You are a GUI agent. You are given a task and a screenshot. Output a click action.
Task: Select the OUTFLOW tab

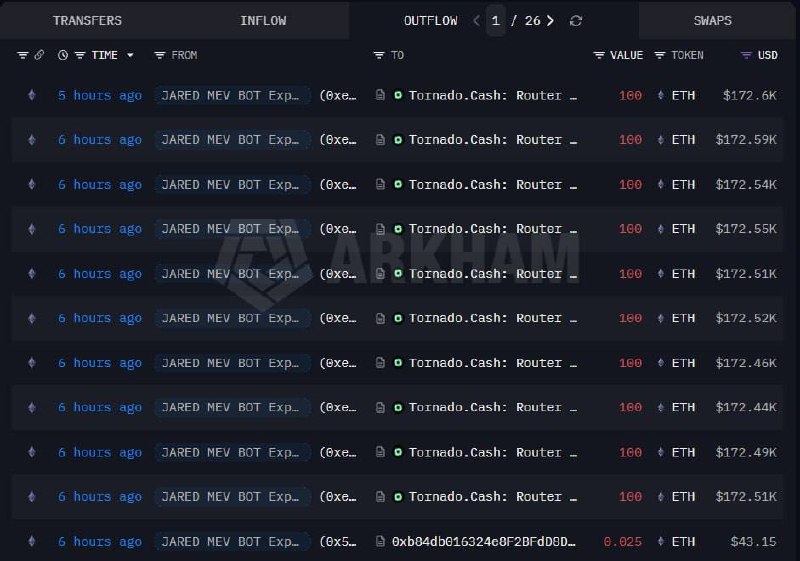[x=430, y=20]
